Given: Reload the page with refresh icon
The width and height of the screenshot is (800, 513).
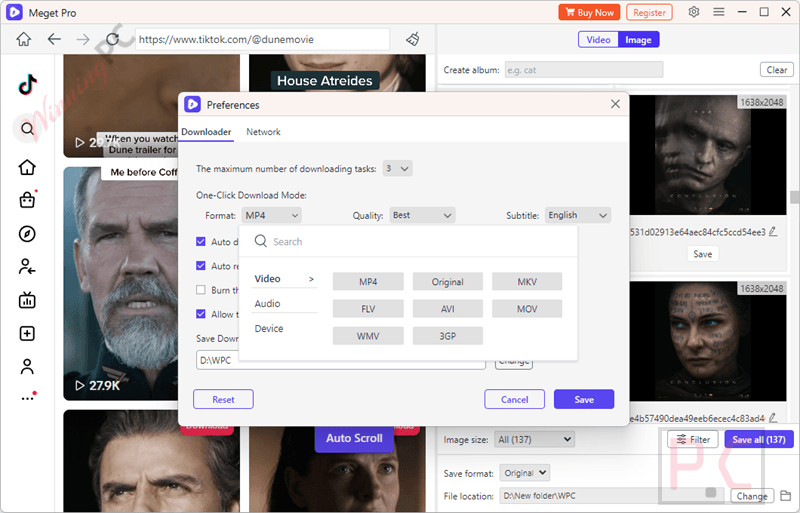Looking at the screenshot, I should pyautogui.click(x=112, y=39).
